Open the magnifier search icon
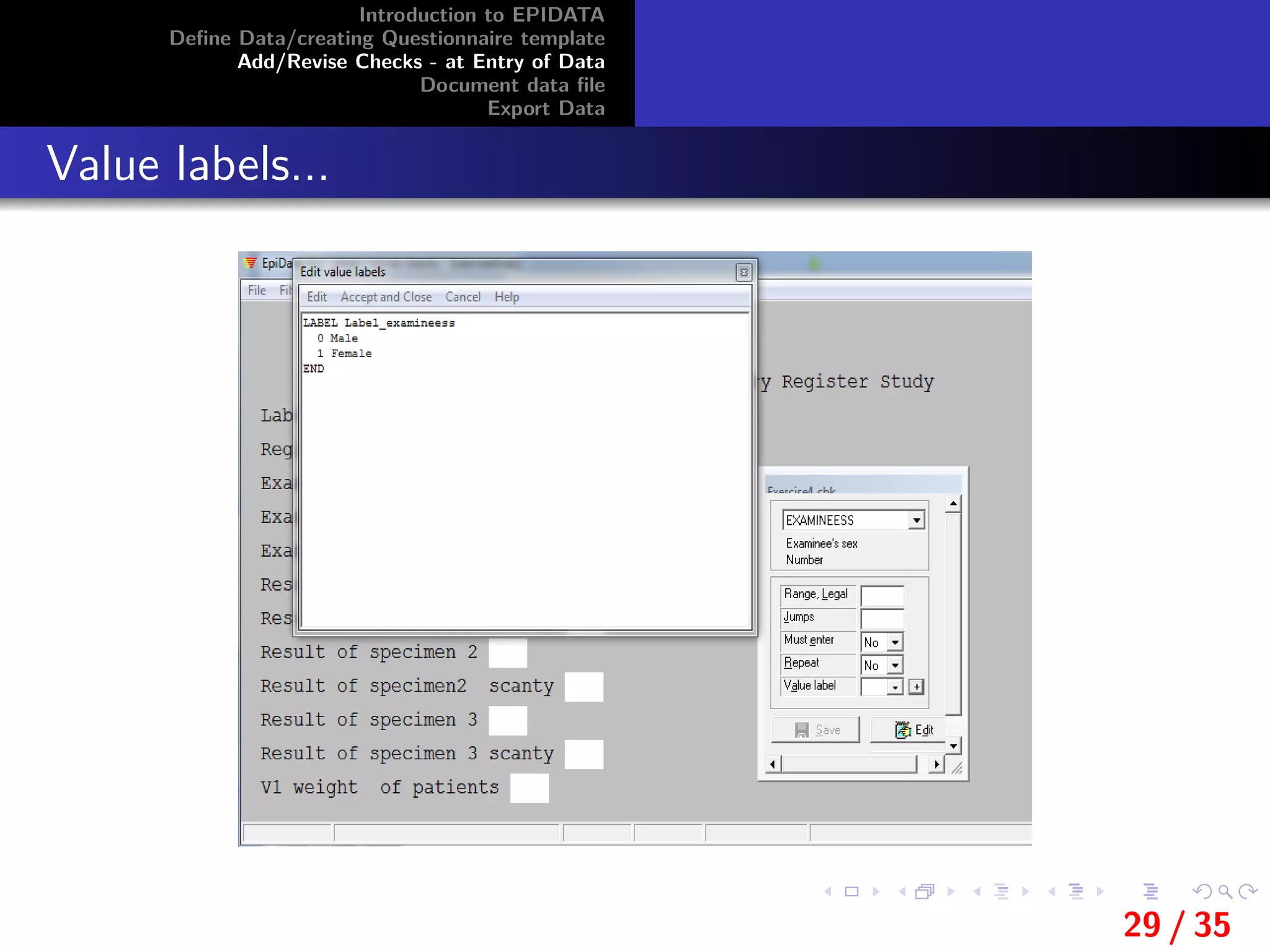 pyautogui.click(x=1225, y=892)
